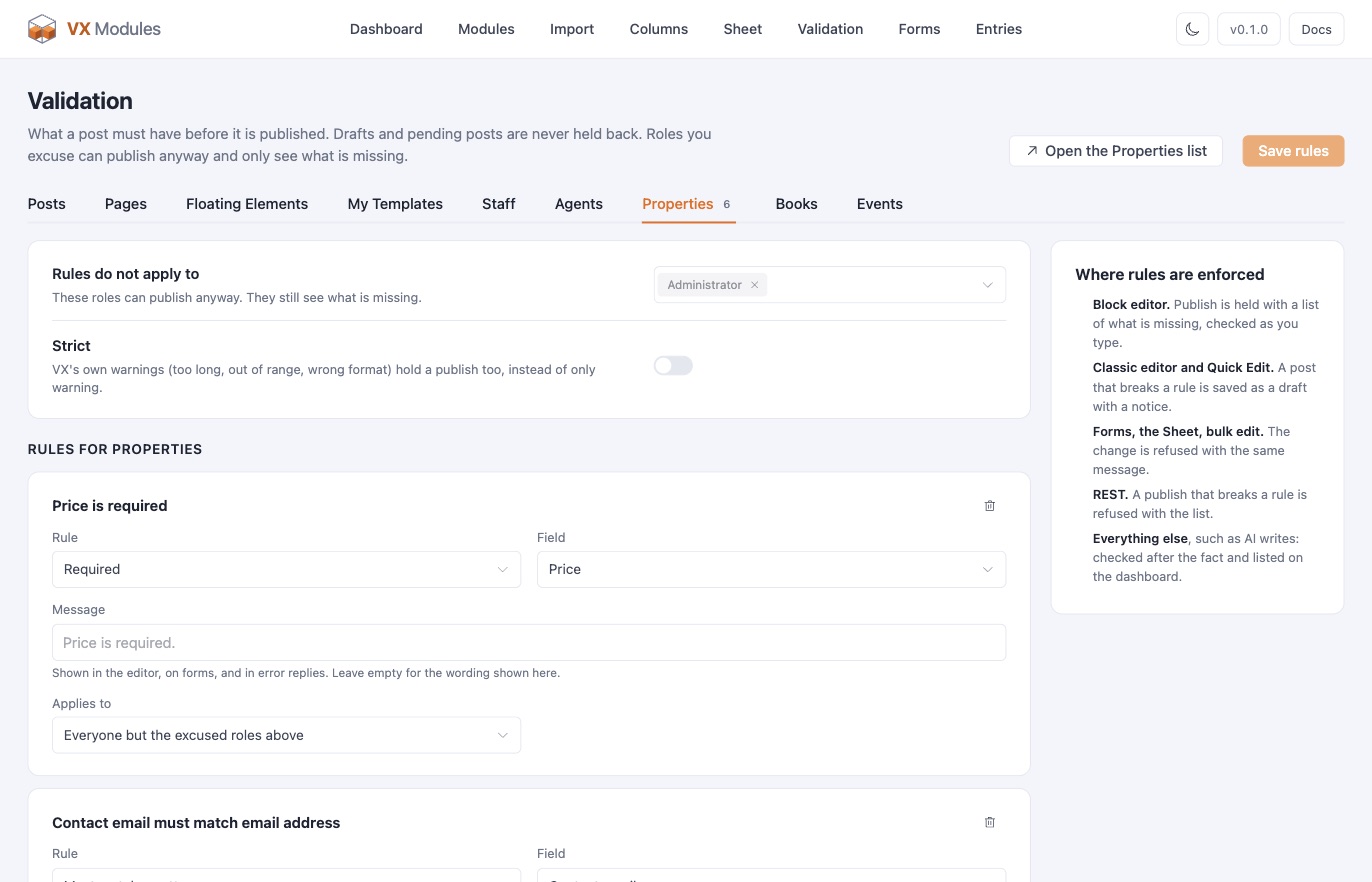Open the excused roles dropdown

830,285
